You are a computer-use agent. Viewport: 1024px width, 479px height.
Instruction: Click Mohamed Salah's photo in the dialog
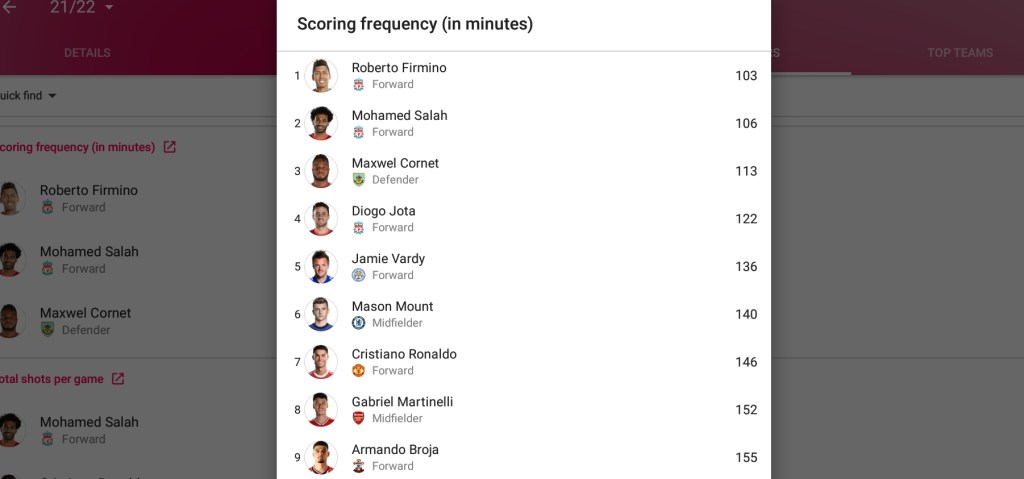(321, 124)
